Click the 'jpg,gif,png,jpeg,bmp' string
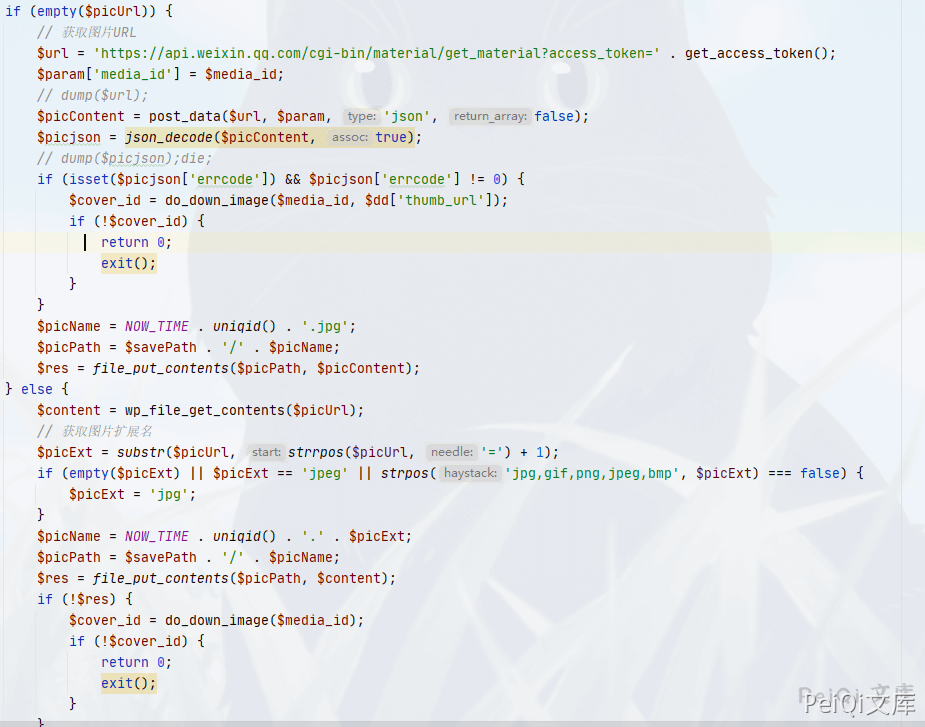 point(592,473)
